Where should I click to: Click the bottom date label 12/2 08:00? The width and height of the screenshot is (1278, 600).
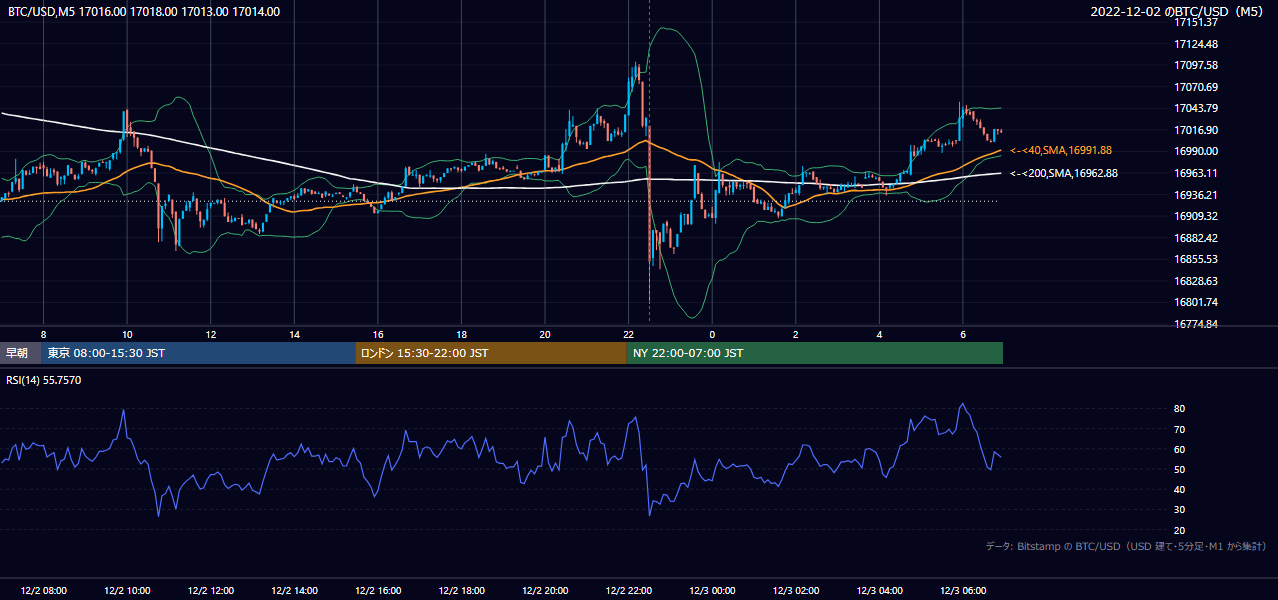[43, 590]
